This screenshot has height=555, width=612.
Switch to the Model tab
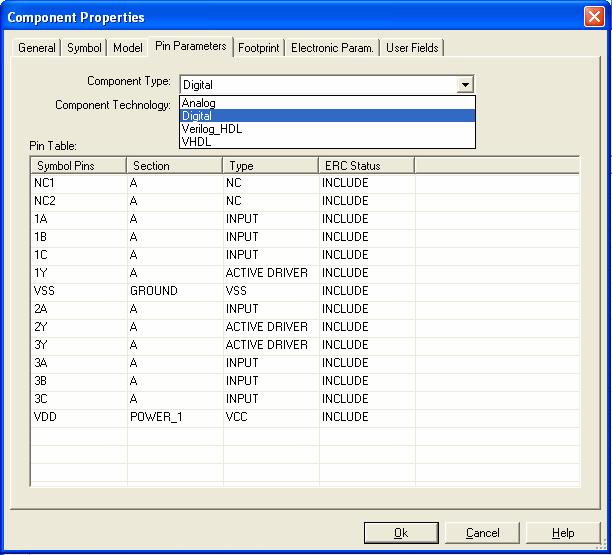(x=127, y=48)
